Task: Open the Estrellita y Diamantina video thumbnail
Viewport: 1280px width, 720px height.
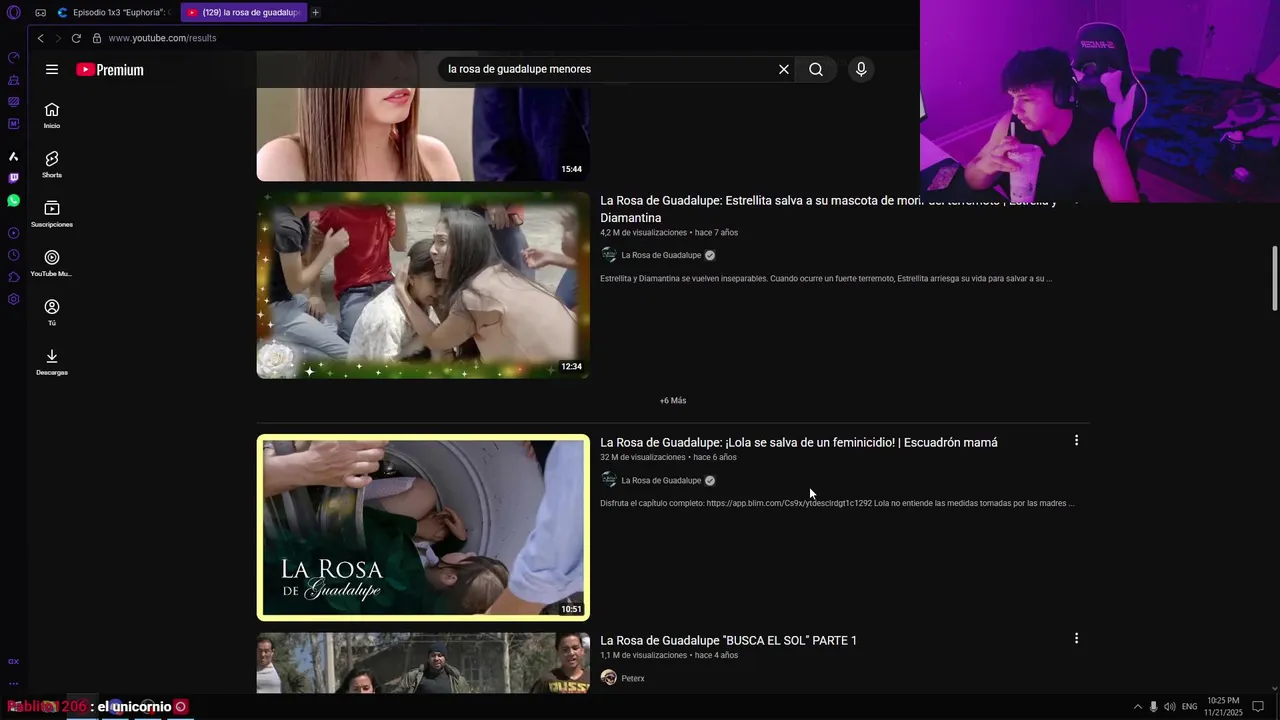Action: click(x=423, y=285)
